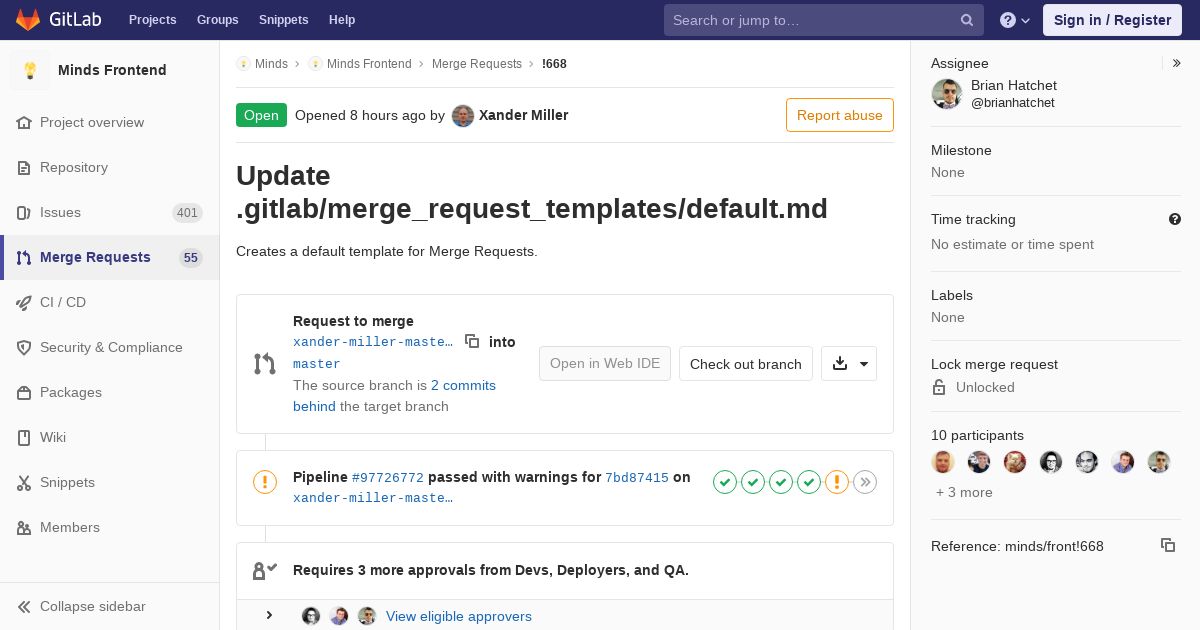The width and height of the screenshot is (1200, 630).
Task: Click the warning pipeline stage icon
Action: click(x=837, y=483)
